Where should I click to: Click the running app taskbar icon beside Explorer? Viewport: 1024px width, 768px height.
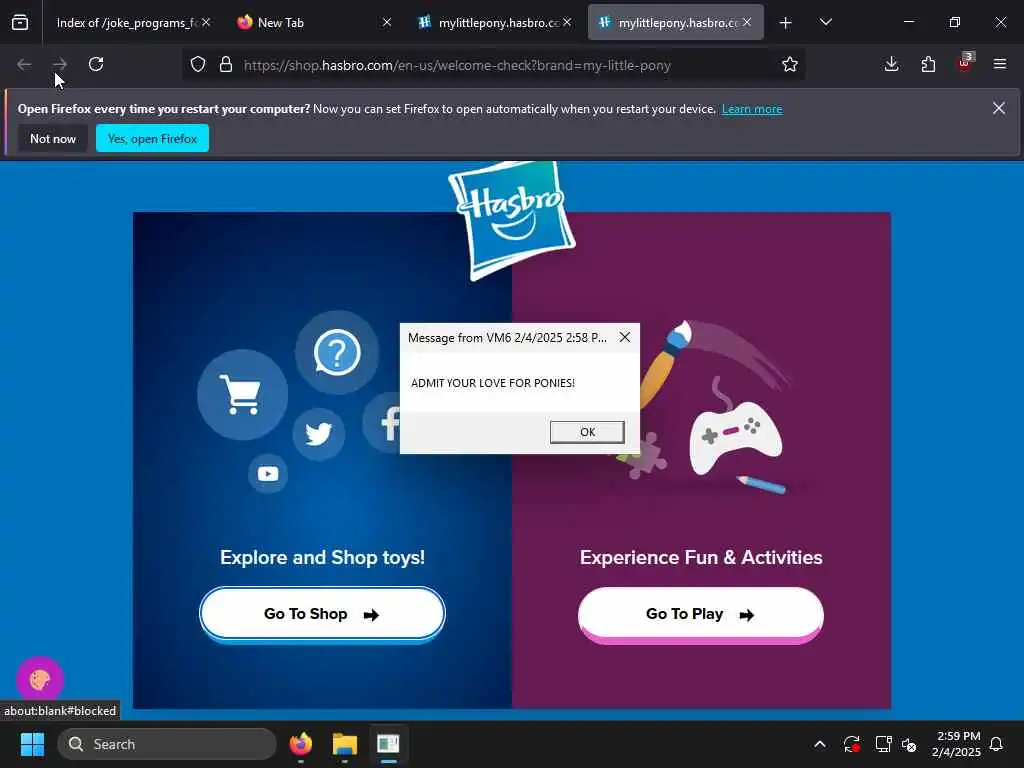[x=389, y=744]
